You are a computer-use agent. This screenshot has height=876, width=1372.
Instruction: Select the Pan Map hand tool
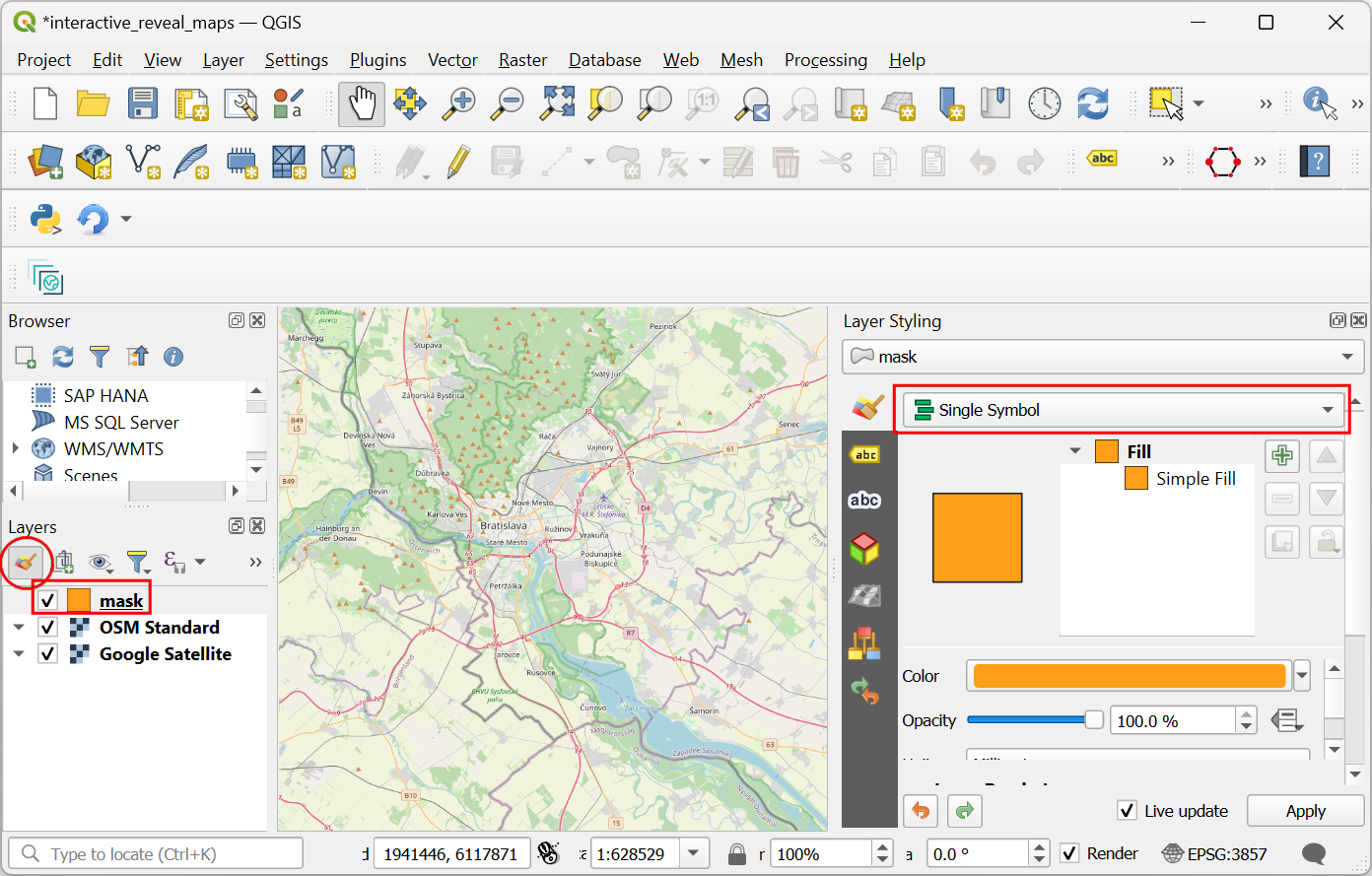click(x=362, y=103)
